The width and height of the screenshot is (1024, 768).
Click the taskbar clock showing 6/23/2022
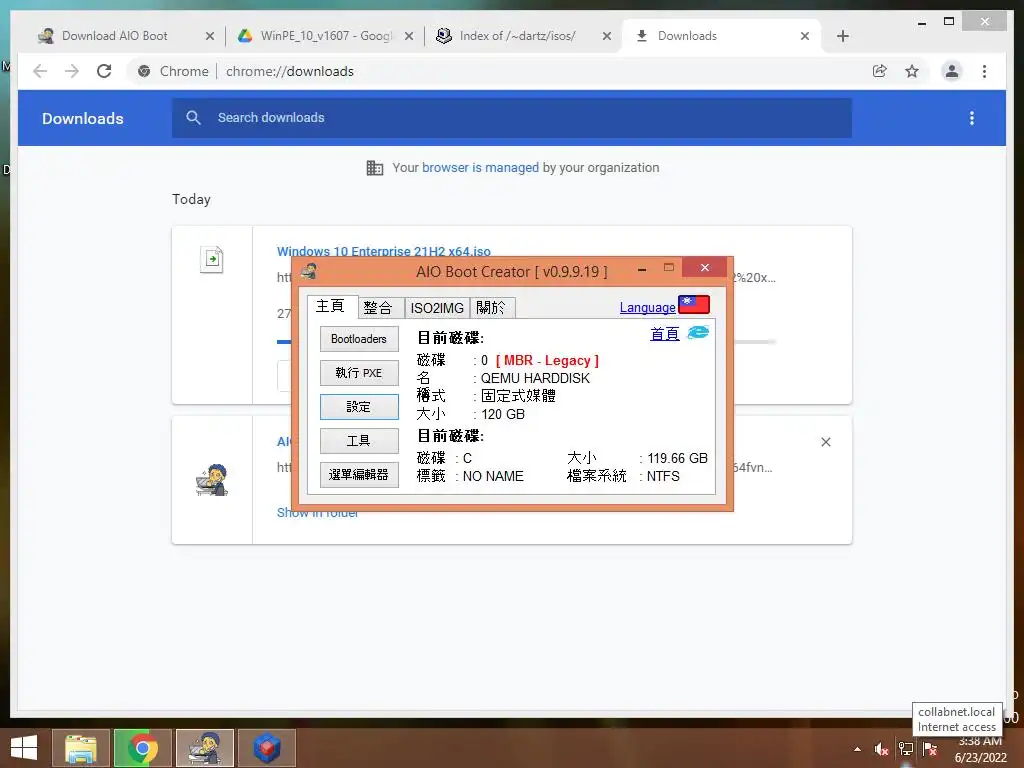(980, 749)
